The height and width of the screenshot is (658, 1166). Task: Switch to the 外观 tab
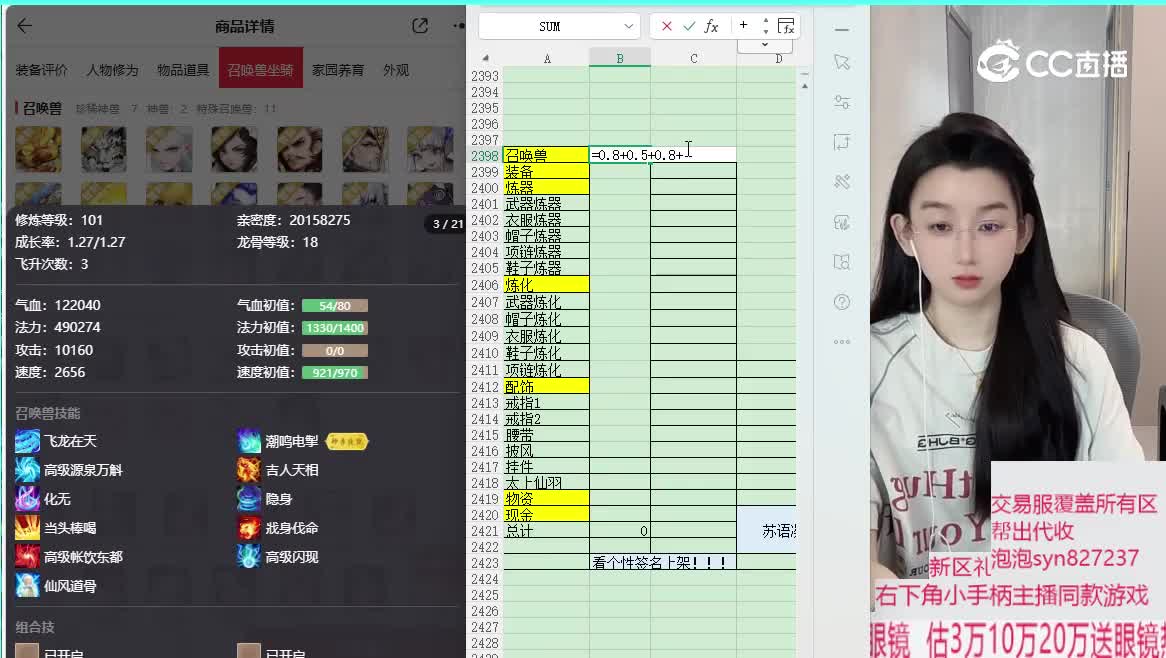[396, 70]
